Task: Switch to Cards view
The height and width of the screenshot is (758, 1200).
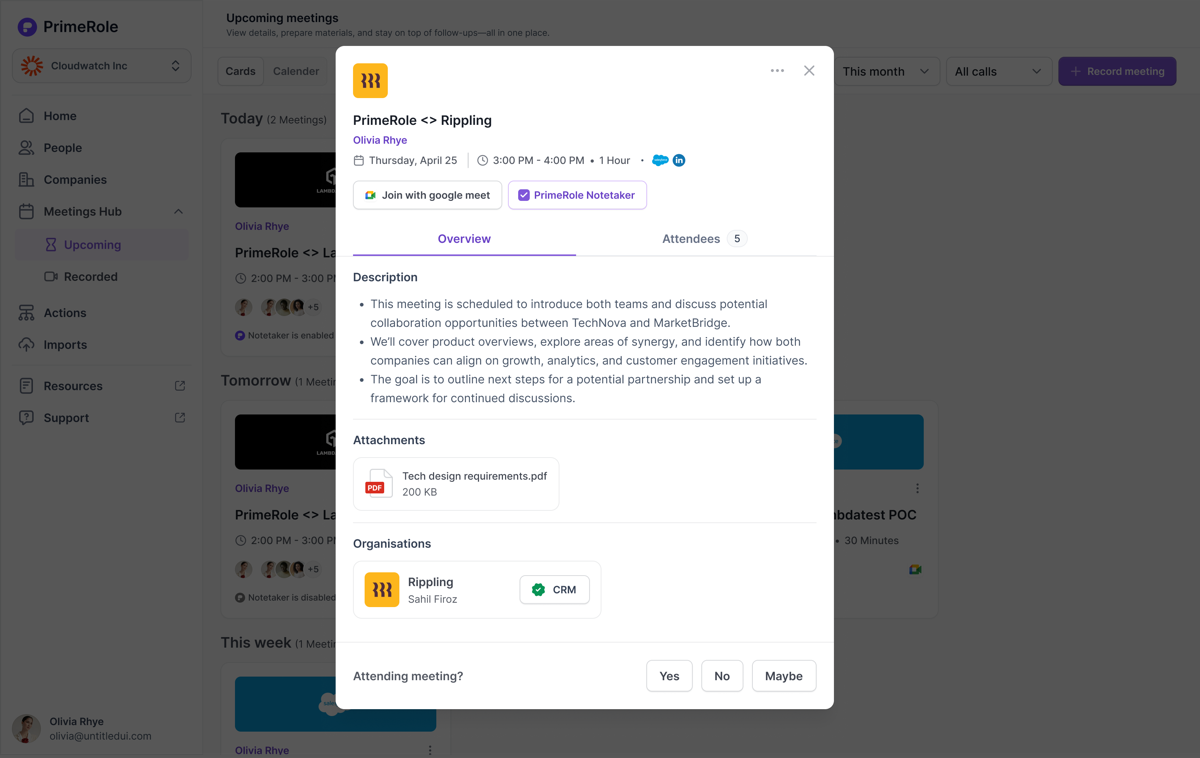Action: (x=240, y=71)
